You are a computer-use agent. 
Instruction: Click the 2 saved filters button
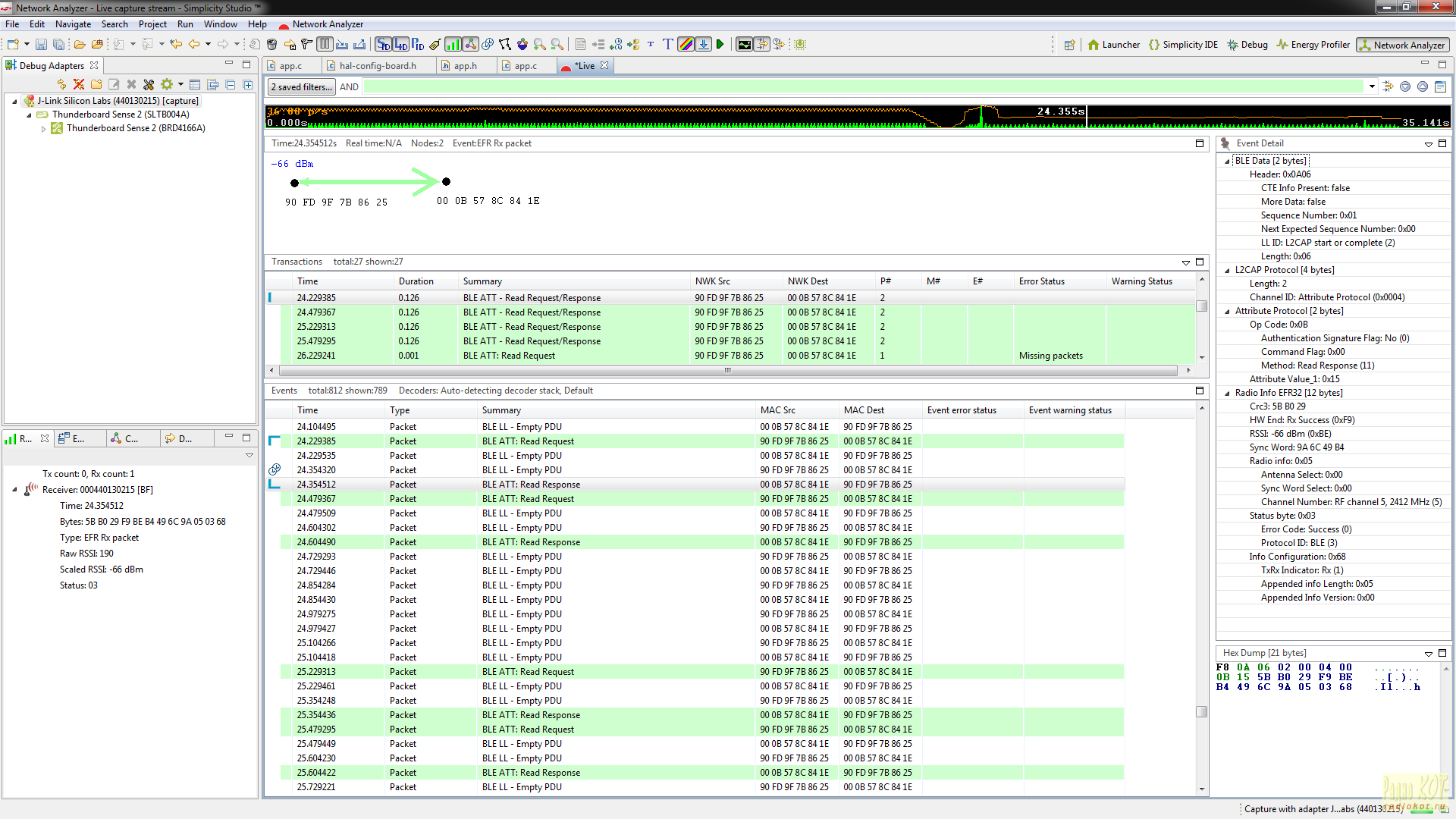(302, 87)
